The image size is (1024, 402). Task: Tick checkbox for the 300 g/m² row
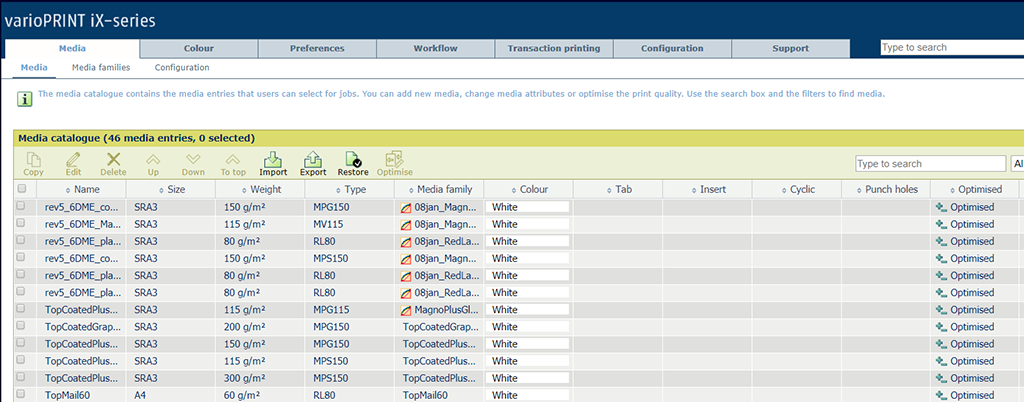[21, 377]
